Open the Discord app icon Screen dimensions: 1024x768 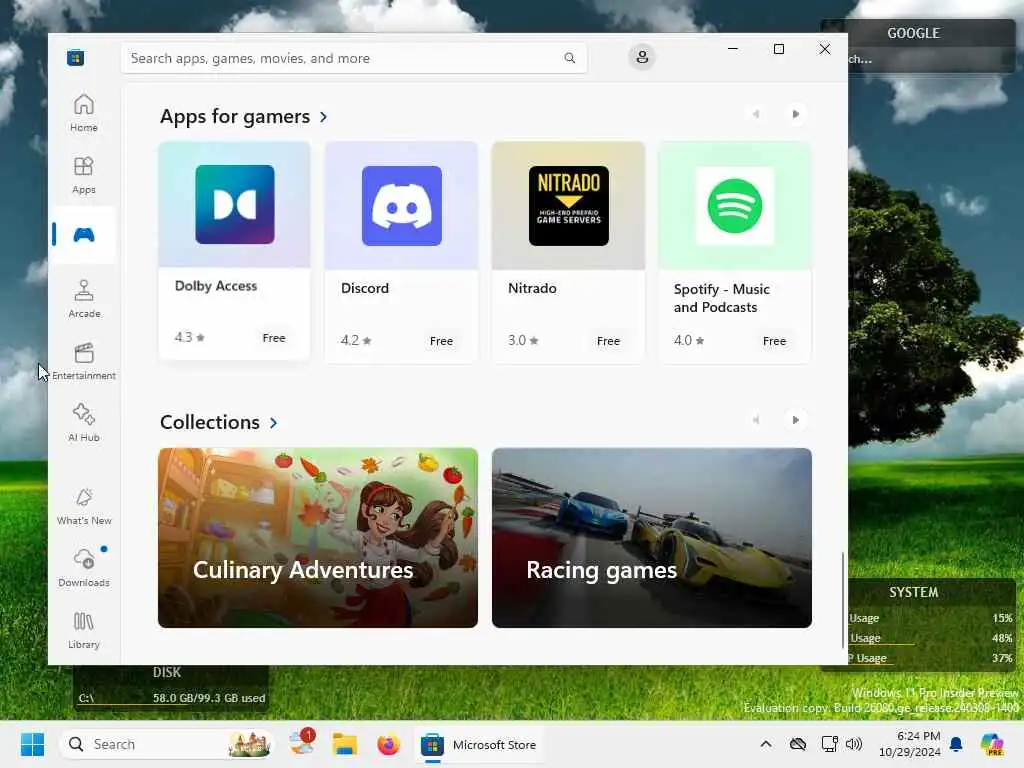(x=402, y=206)
